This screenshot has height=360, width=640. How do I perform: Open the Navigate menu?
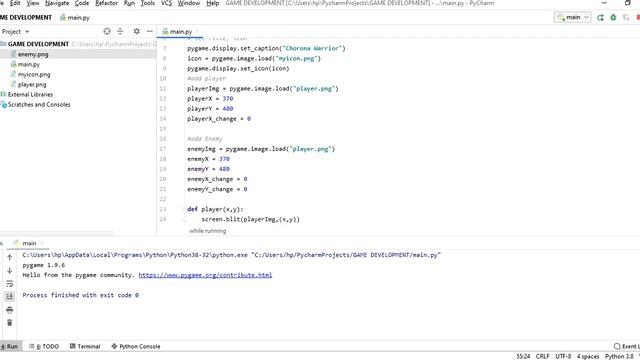57,3
